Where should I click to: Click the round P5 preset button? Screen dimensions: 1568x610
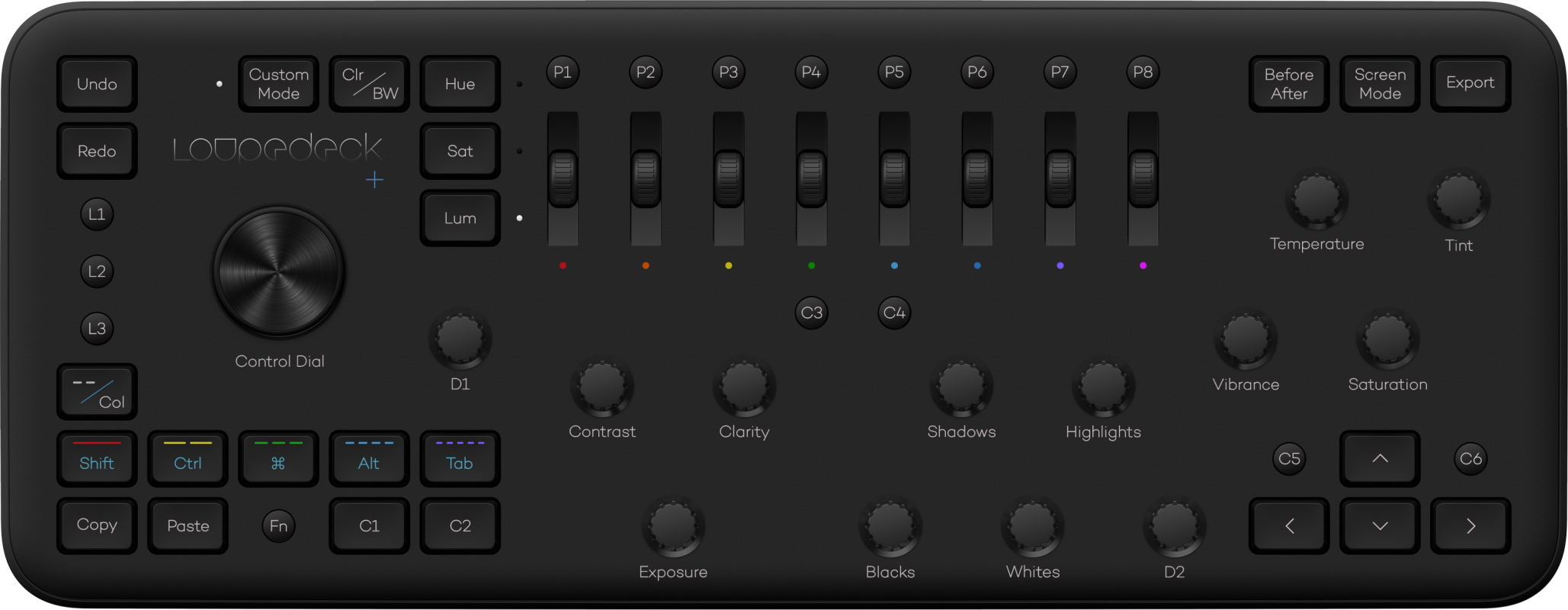[894, 72]
